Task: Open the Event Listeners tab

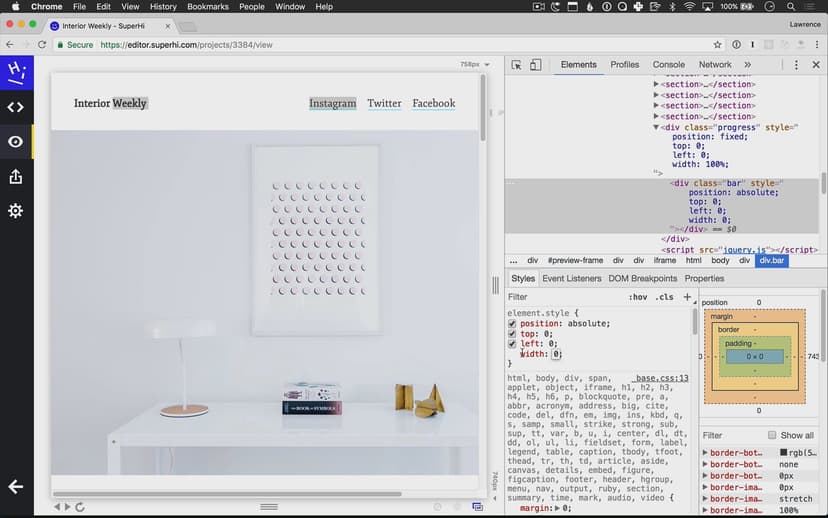Action: tap(571, 279)
